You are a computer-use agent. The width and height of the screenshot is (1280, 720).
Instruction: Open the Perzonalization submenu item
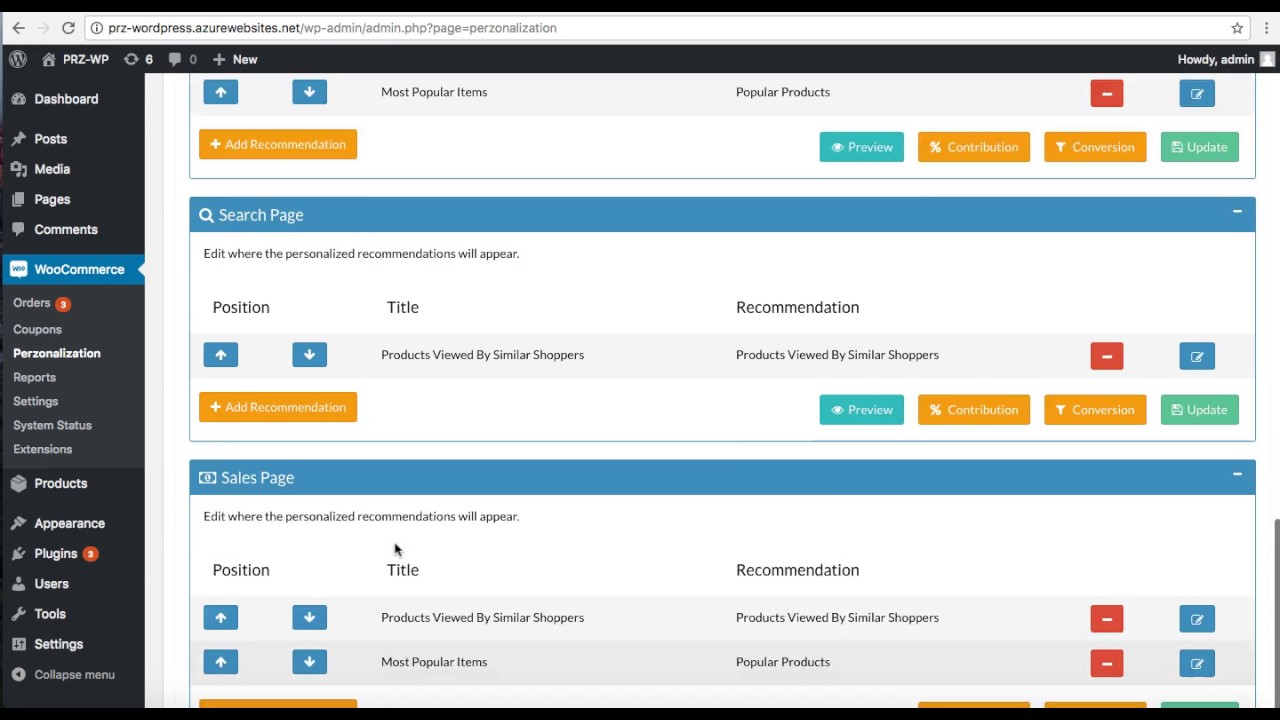[x=57, y=353]
